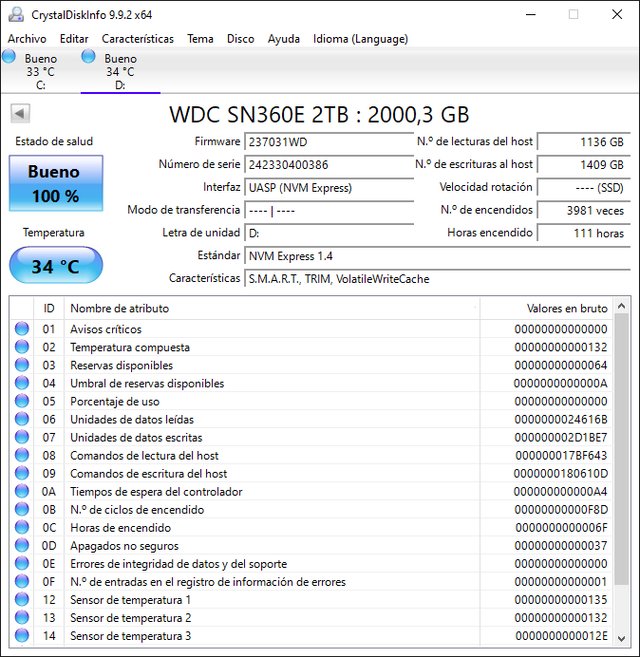Click status icon for Sensor de temperatura 2
Image resolution: width=640 pixels, height=657 pixels.
click(22, 617)
